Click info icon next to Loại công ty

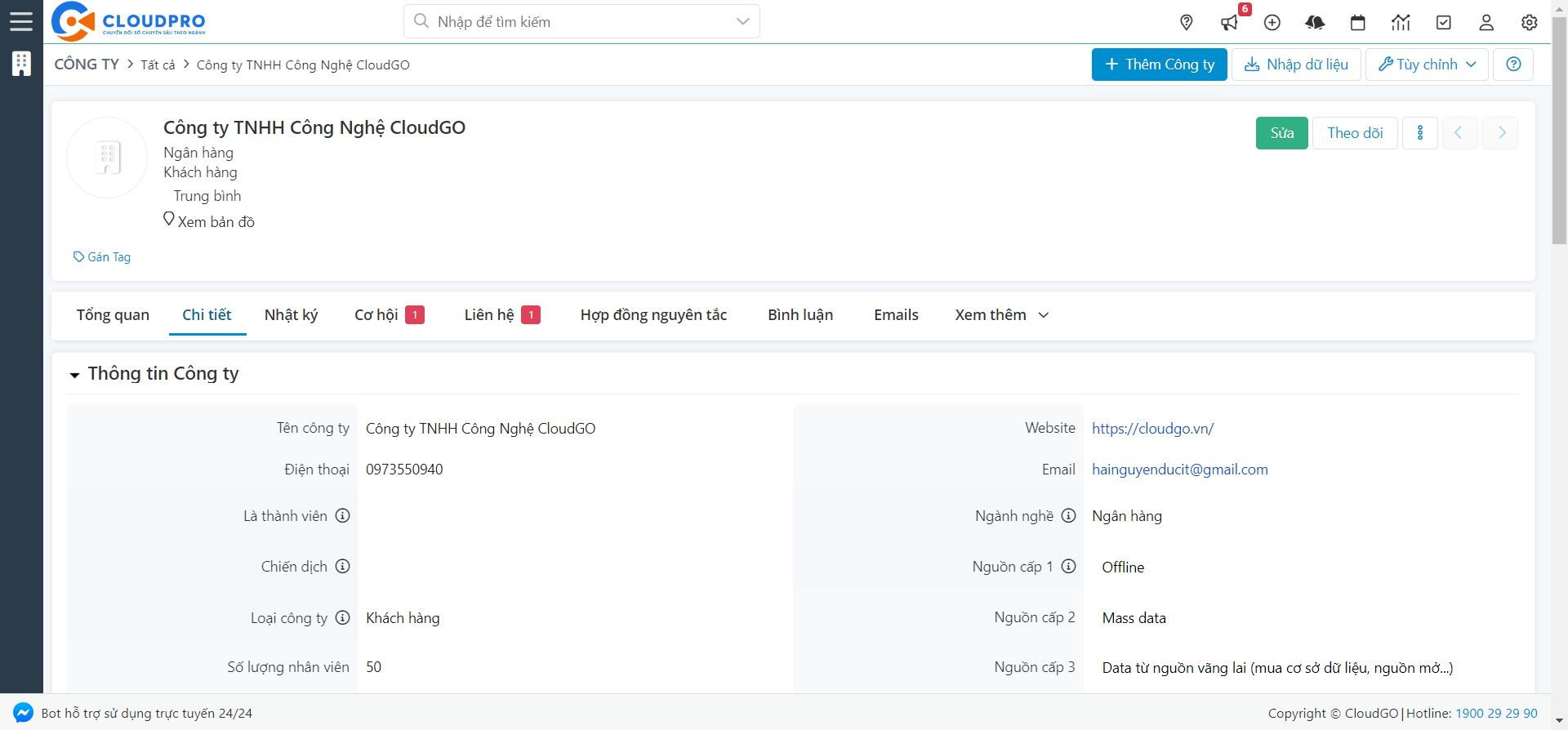[343, 618]
